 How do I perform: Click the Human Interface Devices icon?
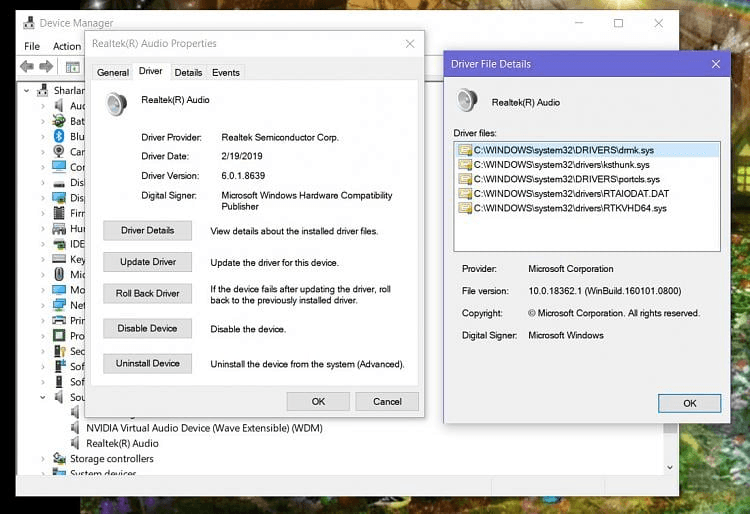click(59, 228)
